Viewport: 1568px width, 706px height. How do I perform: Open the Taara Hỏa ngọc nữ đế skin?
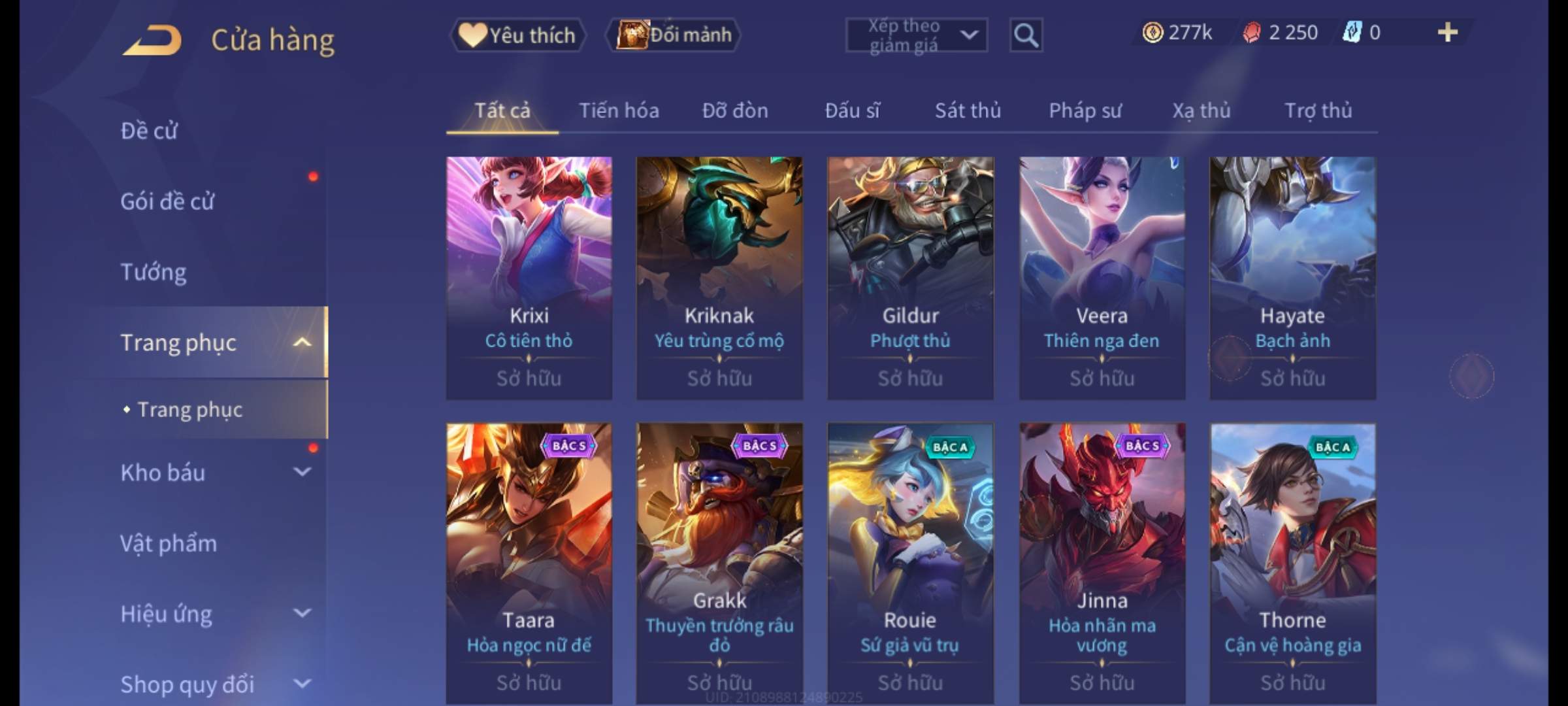pyautogui.click(x=529, y=563)
